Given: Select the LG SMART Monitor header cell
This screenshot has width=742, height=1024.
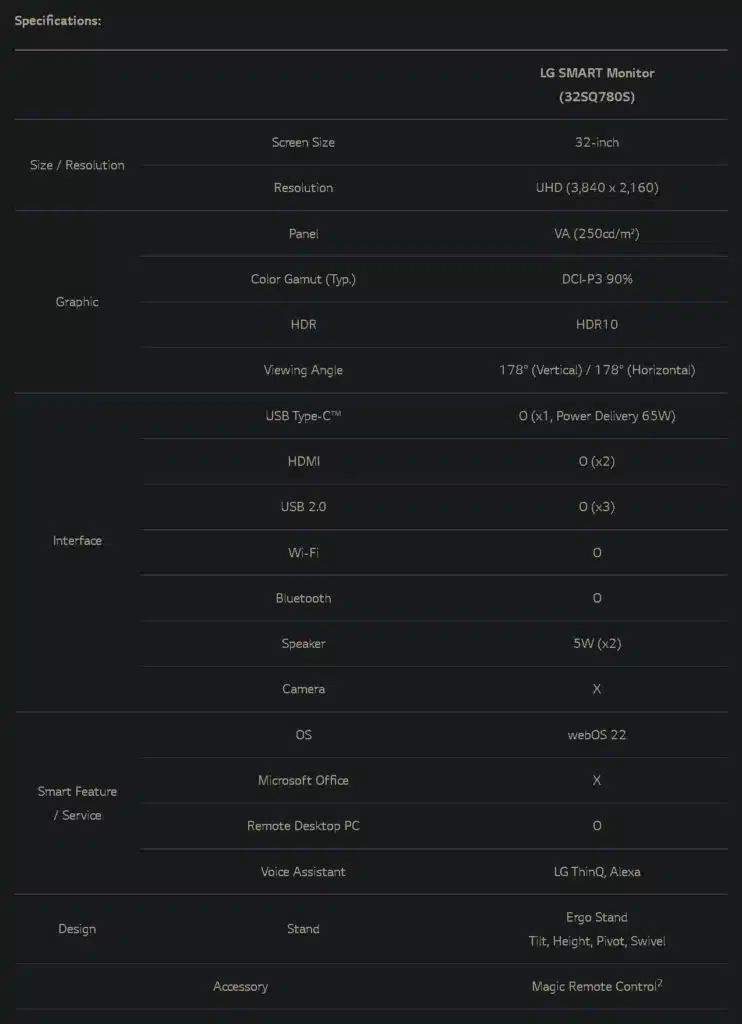Looking at the screenshot, I should tap(597, 85).
